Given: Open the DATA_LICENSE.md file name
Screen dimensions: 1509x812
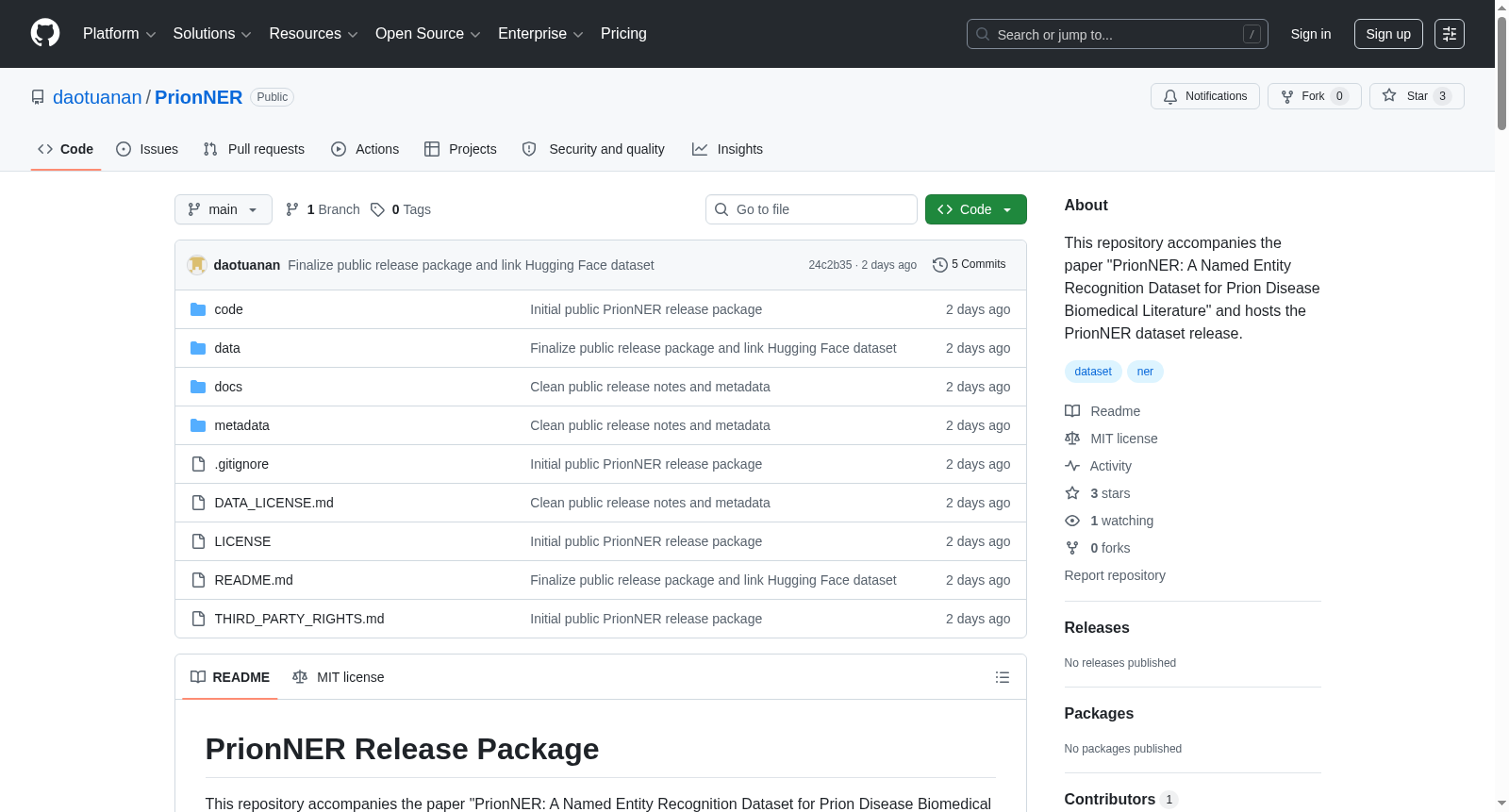Looking at the screenshot, I should [x=274, y=503].
